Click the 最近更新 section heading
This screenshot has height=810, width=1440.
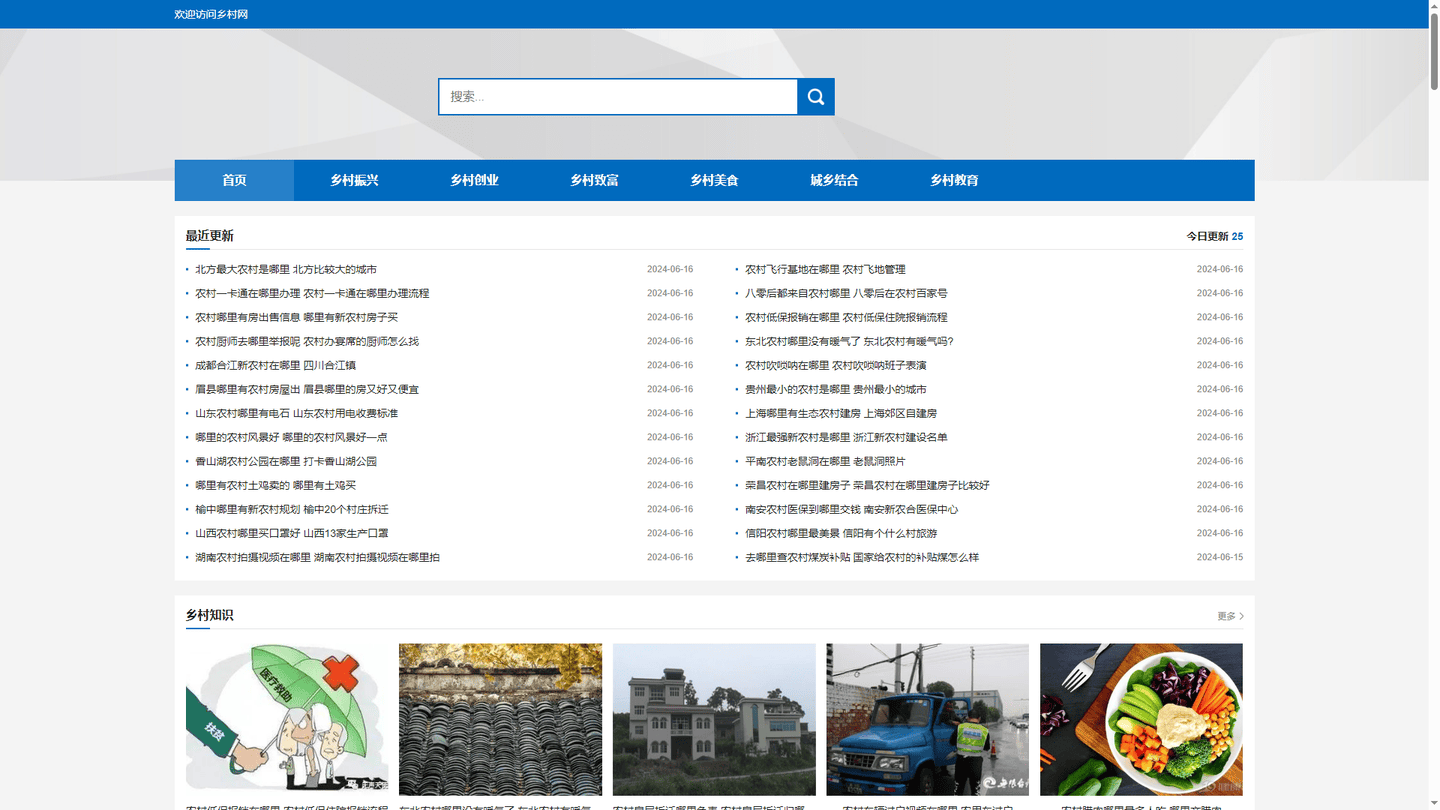pos(209,236)
